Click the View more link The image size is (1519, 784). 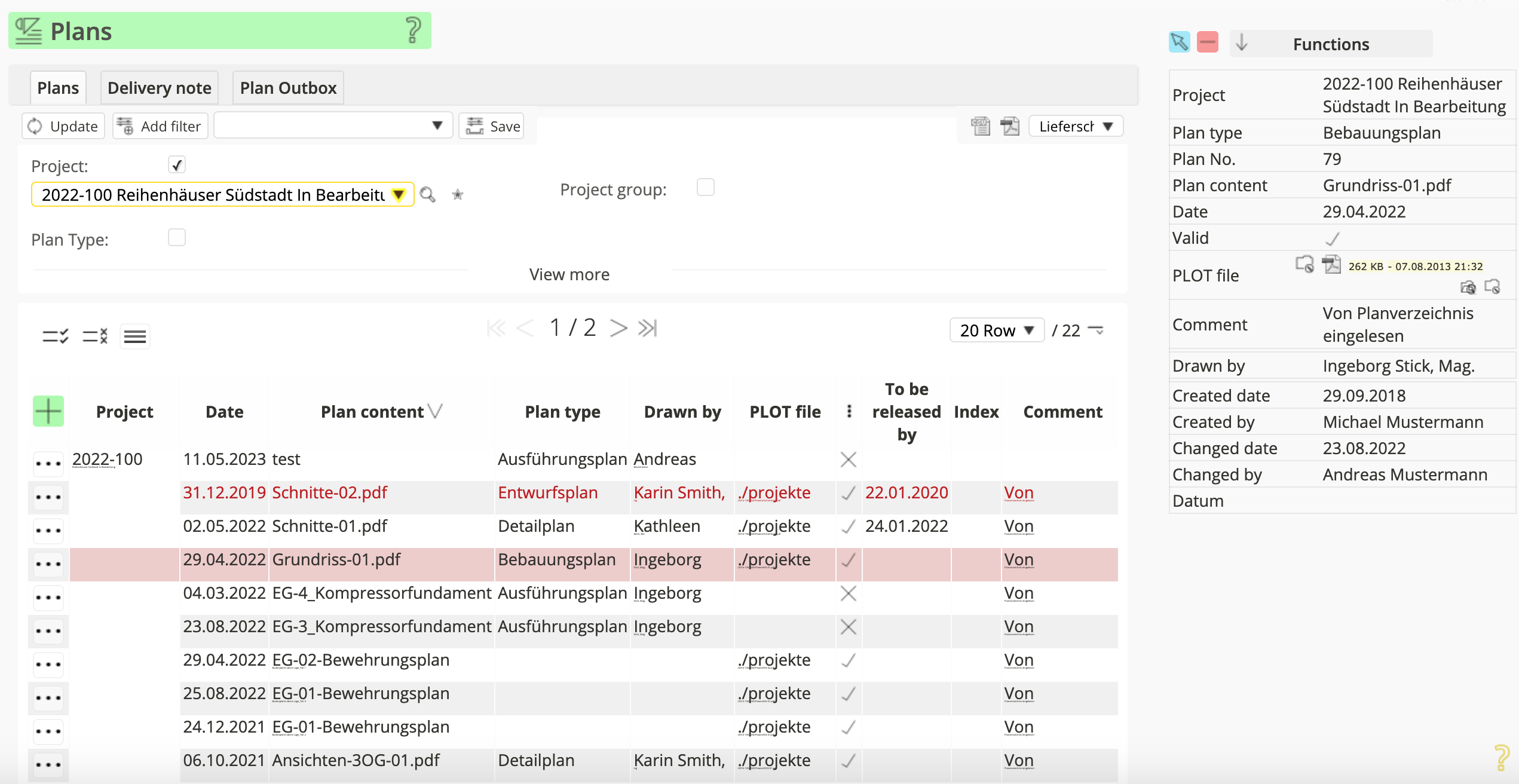[569, 274]
